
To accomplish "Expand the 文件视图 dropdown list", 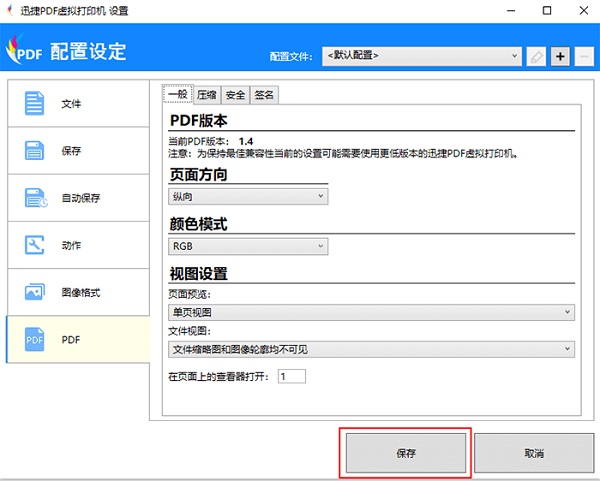I will [371, 349].
